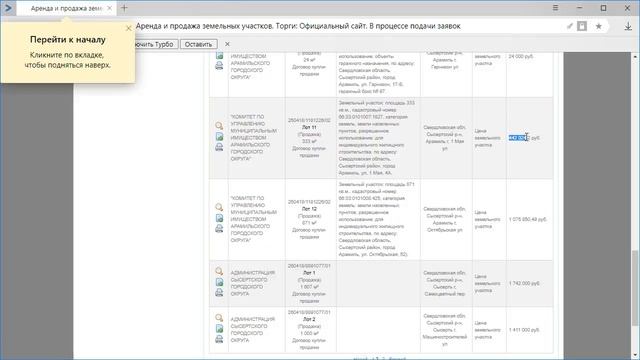Click the vertical scrollbar thumb
Image resolution: width=640 pixels, height=360 pixels.
coord(635,289)
